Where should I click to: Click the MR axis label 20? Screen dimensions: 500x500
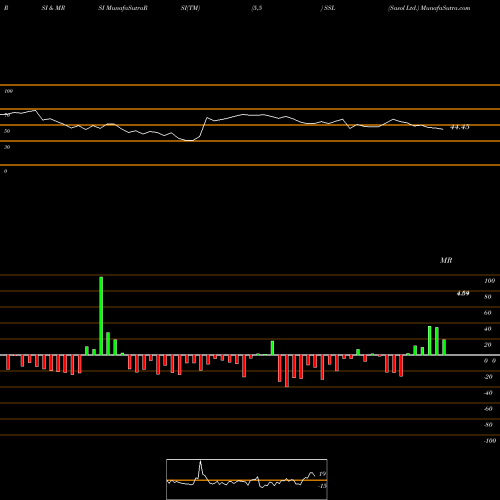point(488,345)
